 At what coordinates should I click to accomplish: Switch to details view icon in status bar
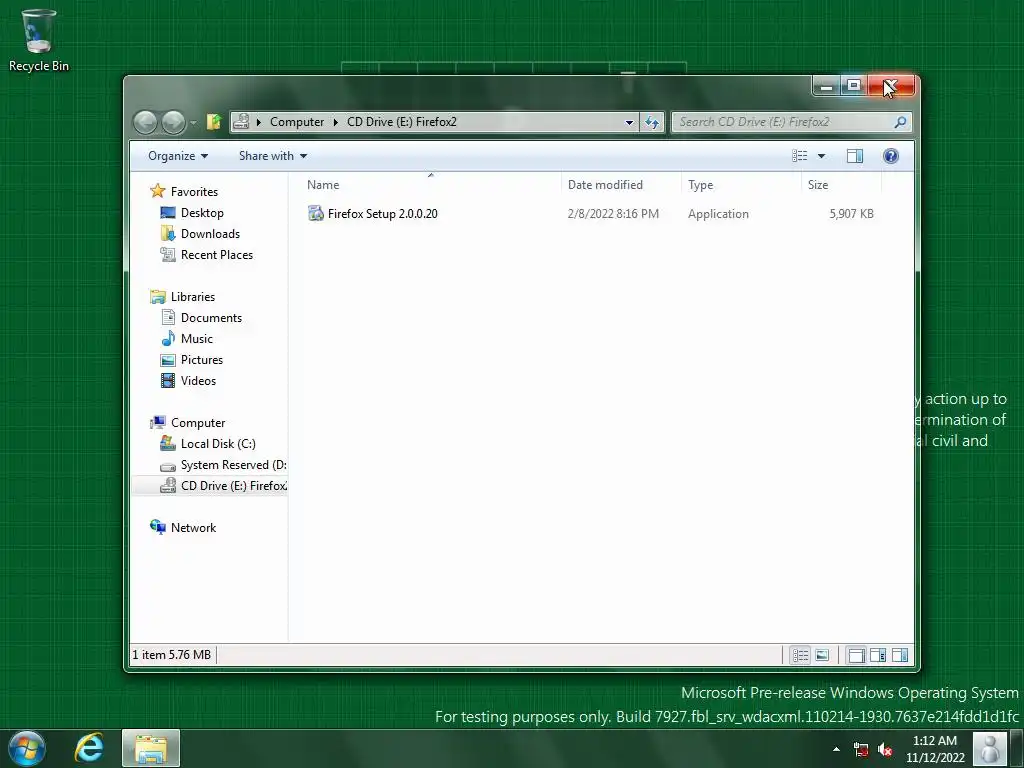pyautogui.click(x=800, y=655)
